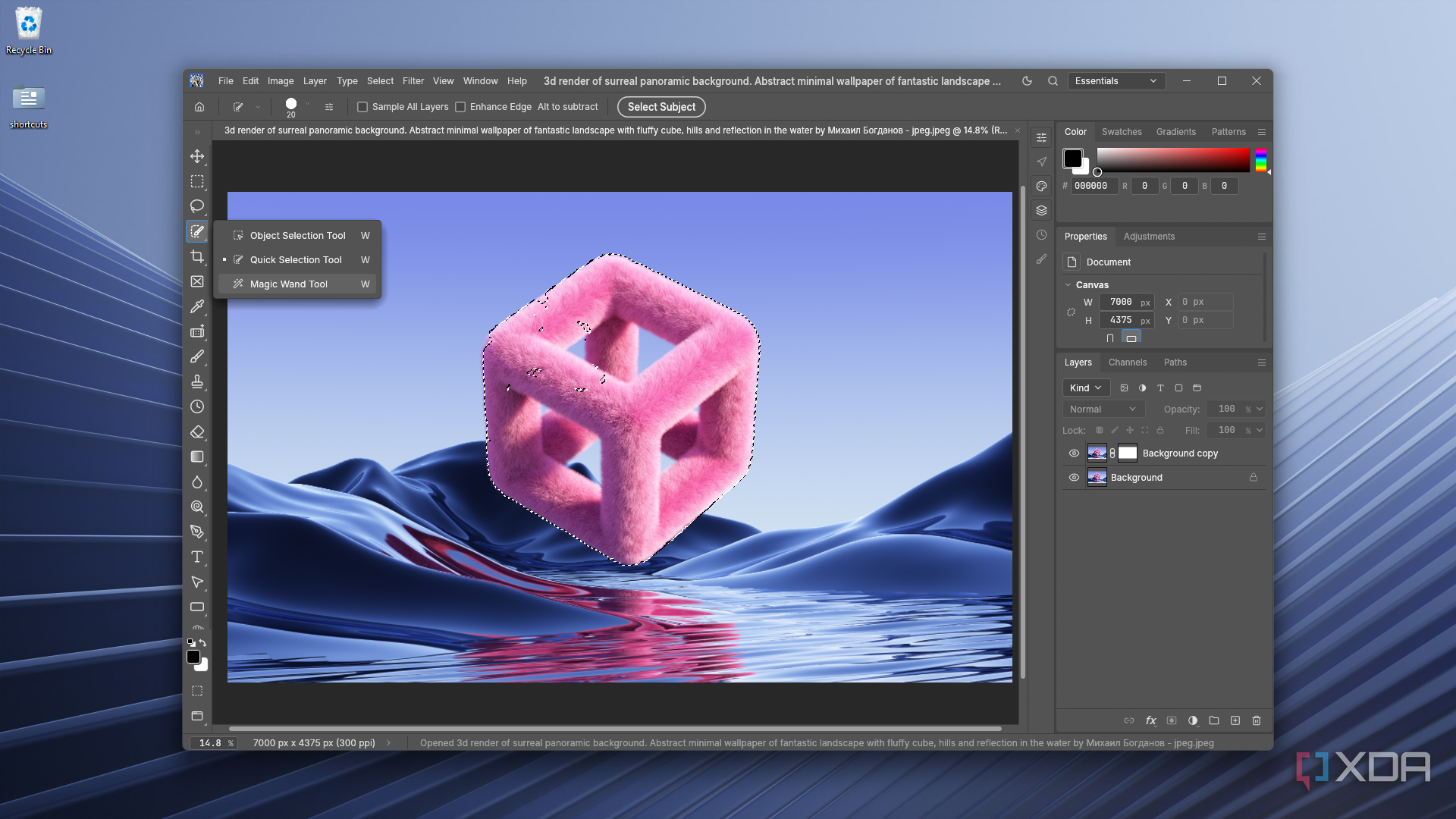Hide the Background copy layer
Screen dimensions: 1456x819
click(x=1074, y=453)
